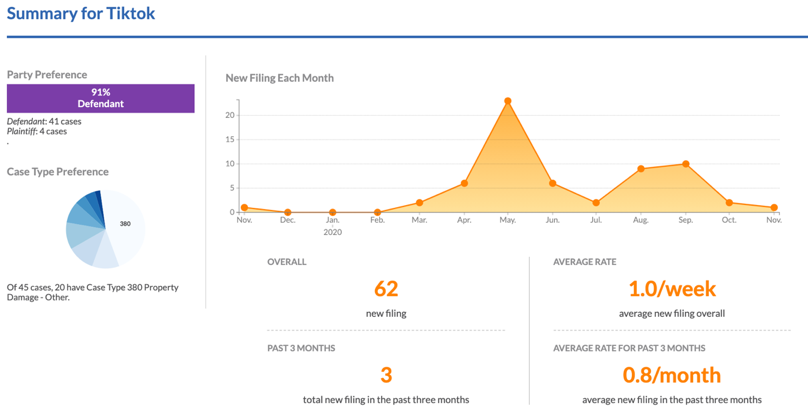This screenshot has width=808, height=418.
Task: Click the Party Preference label
Action: tap(47, 75)
